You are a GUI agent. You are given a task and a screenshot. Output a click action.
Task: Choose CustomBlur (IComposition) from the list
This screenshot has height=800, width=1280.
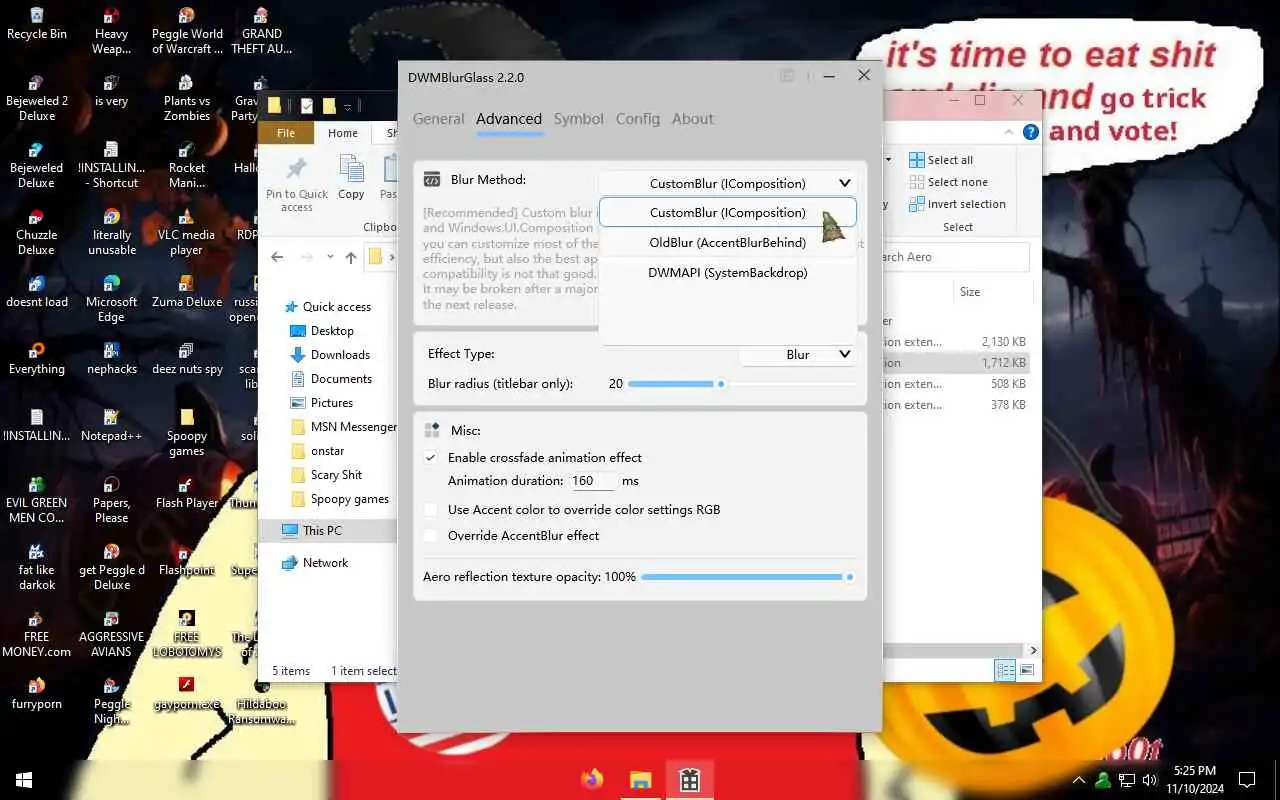tap(727, 212)
